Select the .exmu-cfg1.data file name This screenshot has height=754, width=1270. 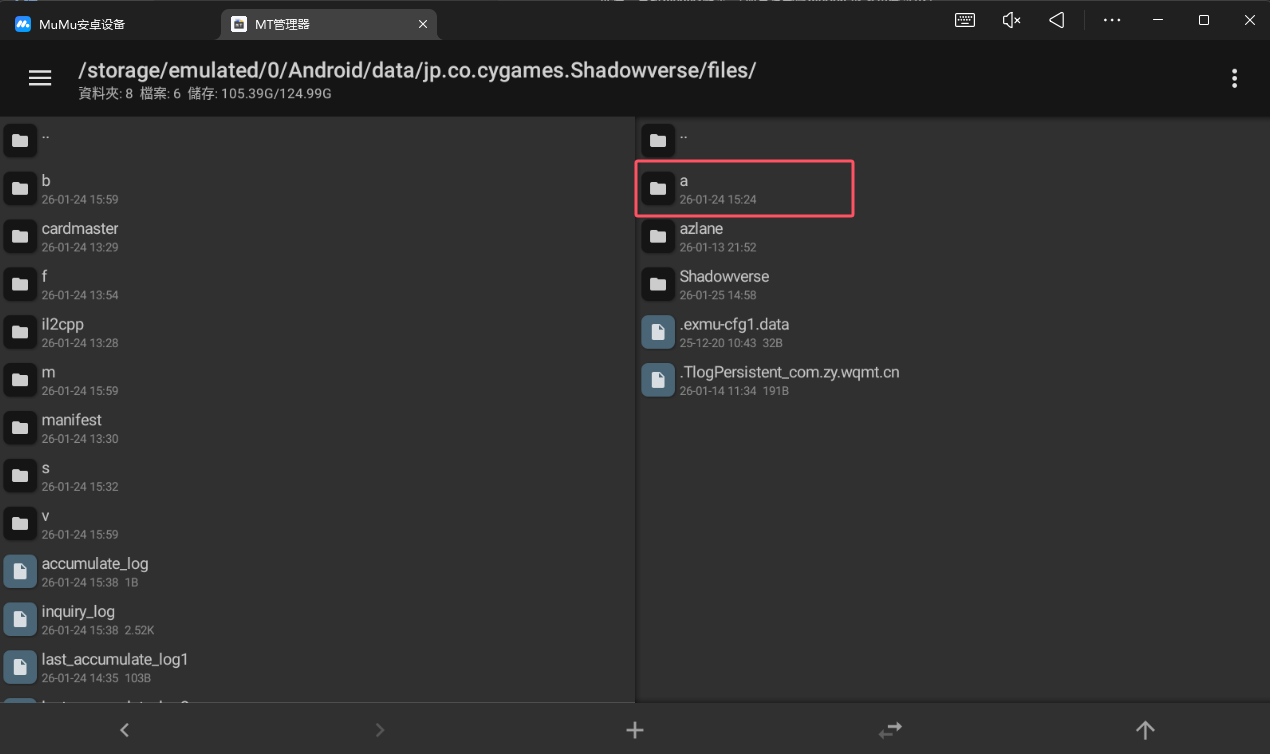[734, 325]
